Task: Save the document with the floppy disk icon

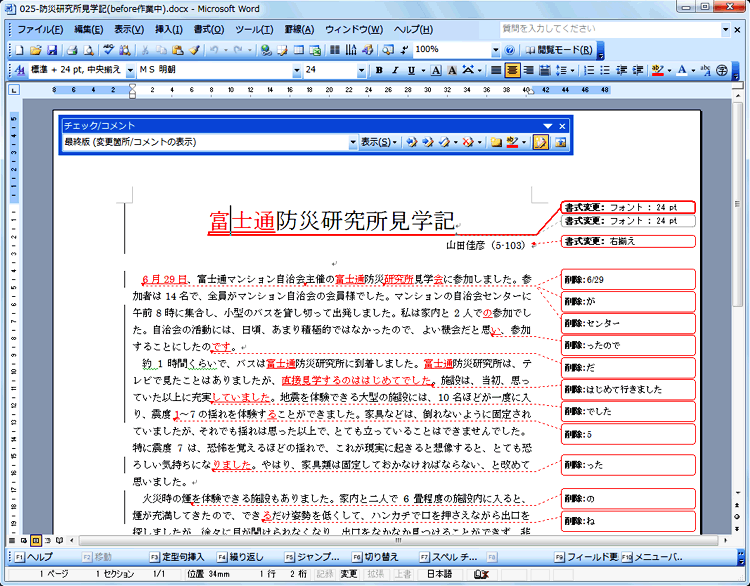Action: [52, 50]
